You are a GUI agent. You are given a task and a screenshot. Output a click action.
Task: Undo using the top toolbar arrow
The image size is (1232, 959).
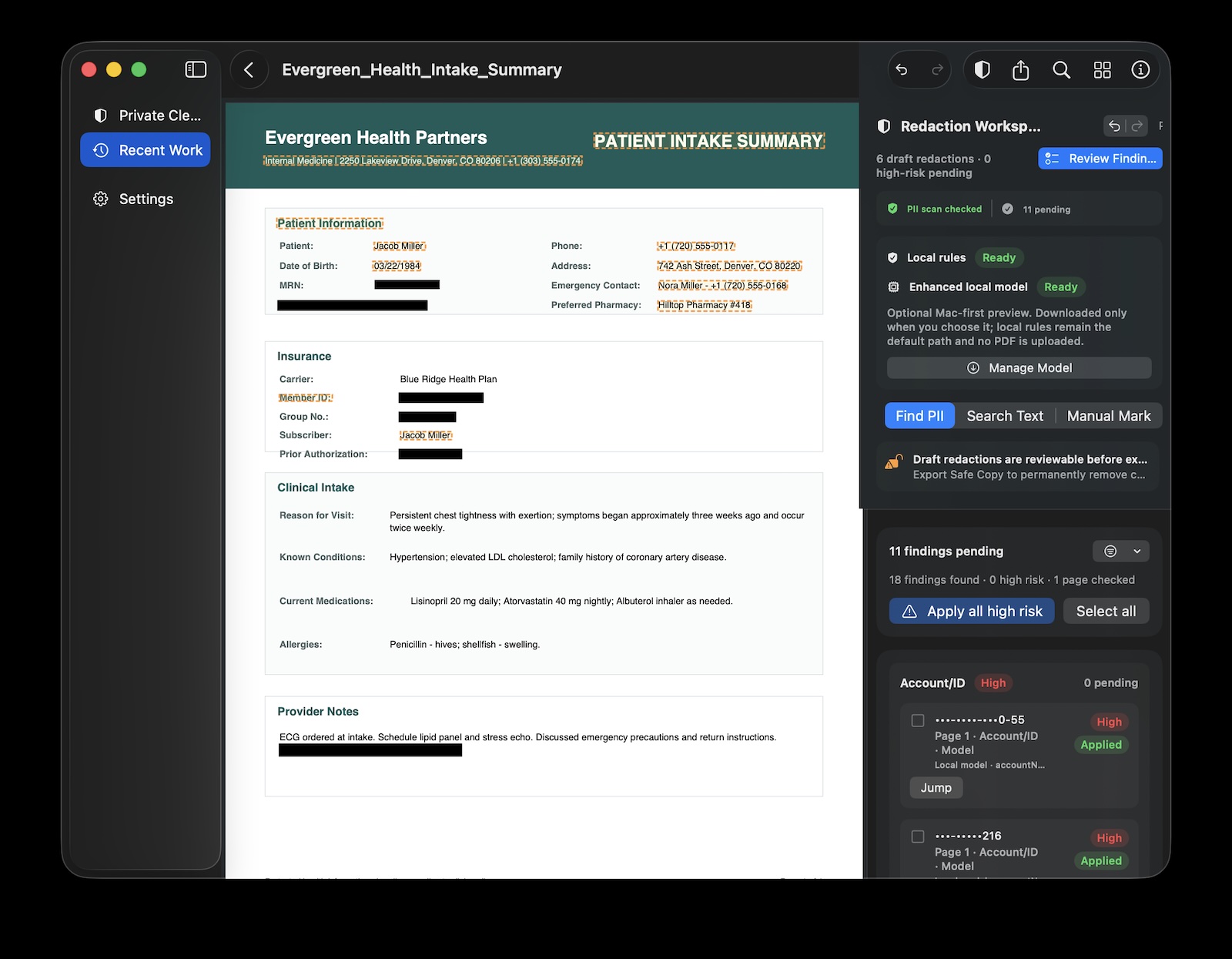click(x=902, y=70)
